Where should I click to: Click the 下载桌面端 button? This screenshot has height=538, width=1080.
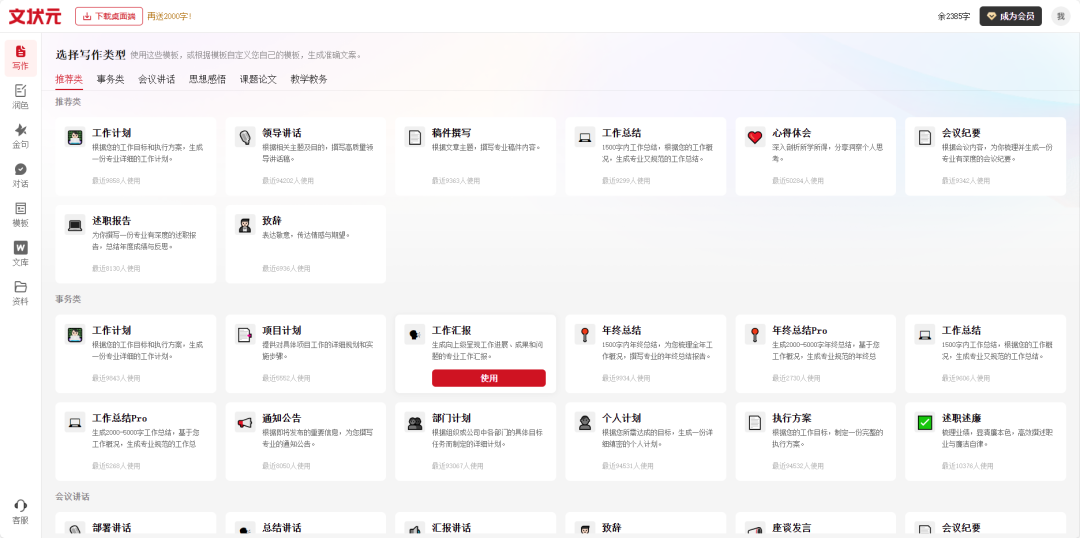pos(109,16)
